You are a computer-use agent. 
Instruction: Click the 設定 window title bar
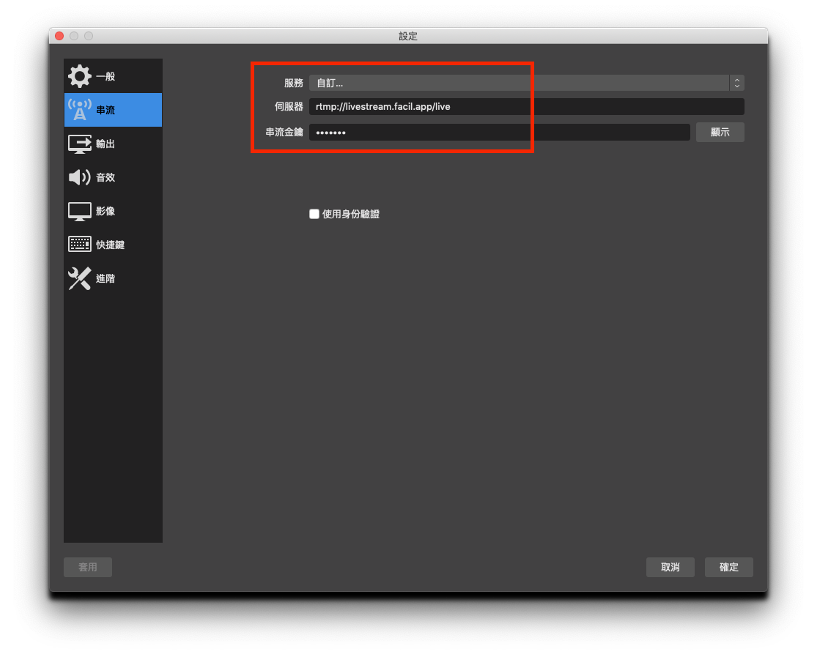(x=408, y=36)
